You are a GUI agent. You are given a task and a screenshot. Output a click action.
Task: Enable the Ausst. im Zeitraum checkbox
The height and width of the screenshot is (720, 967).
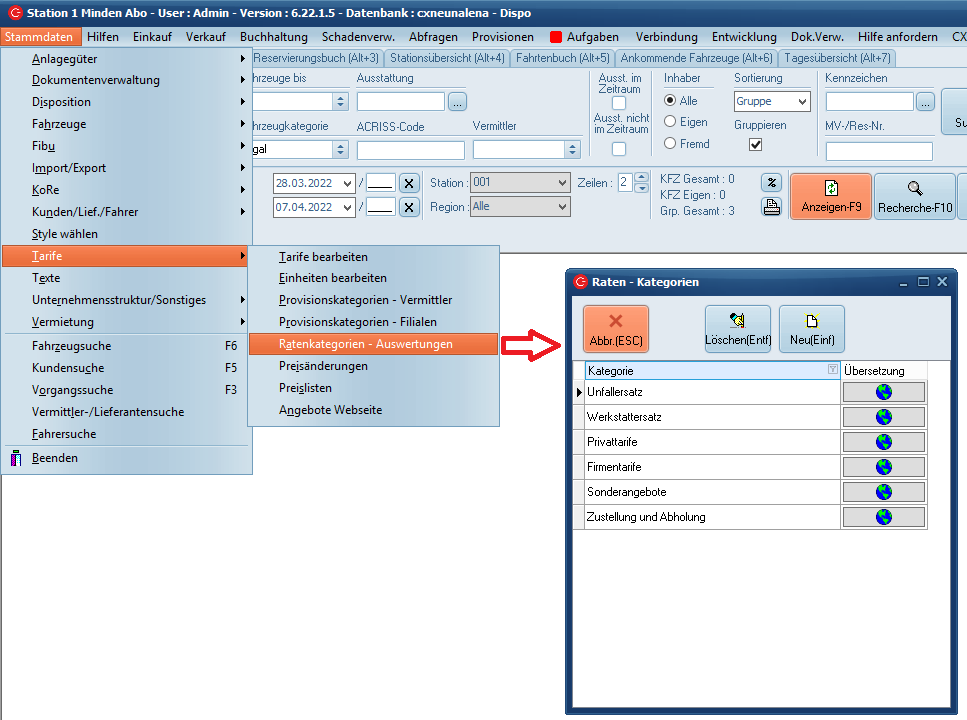[619, 103]
